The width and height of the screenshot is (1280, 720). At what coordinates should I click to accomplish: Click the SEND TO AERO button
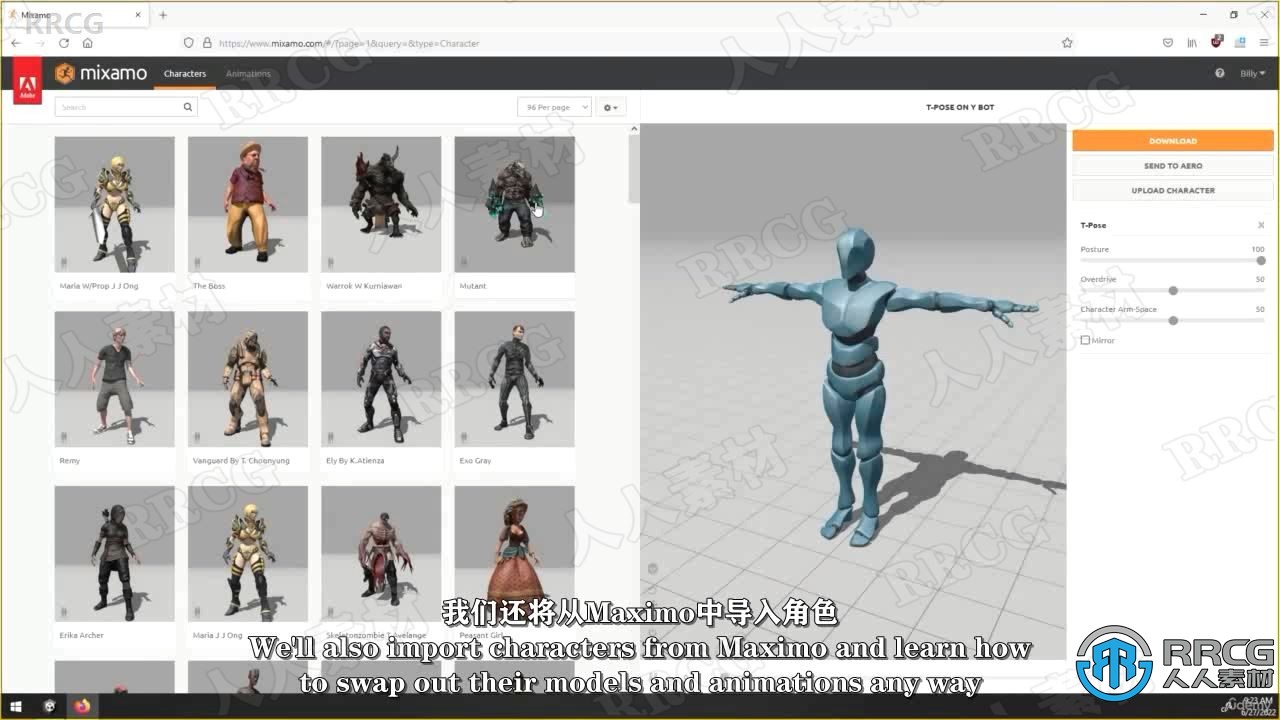(1172, 166)
